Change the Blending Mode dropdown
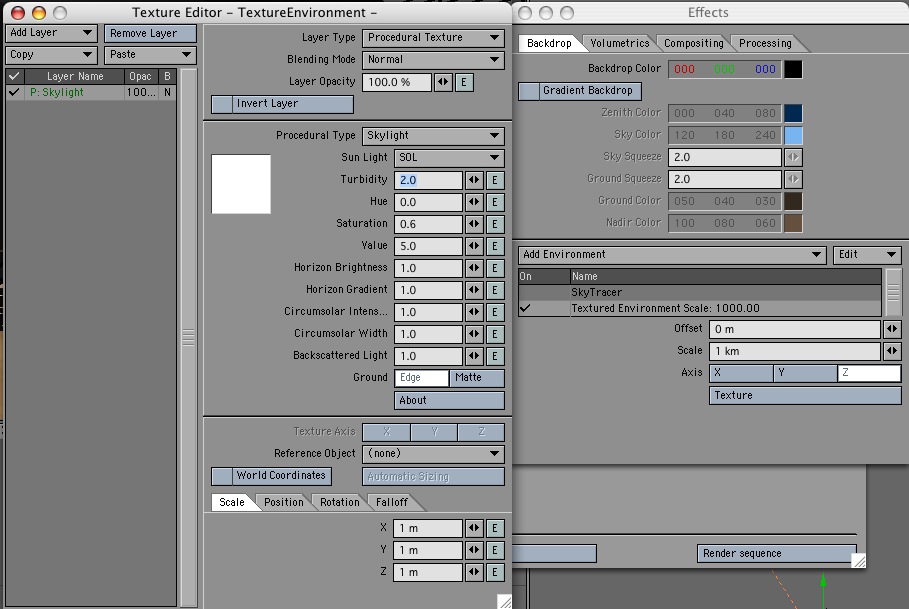This screenshot has width=909, height=609. [x=433, y=60]
